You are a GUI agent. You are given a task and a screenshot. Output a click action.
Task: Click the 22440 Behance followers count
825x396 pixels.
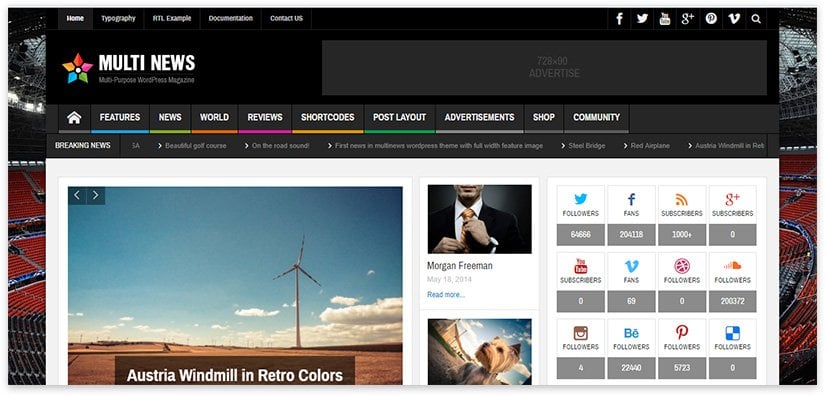631,368
